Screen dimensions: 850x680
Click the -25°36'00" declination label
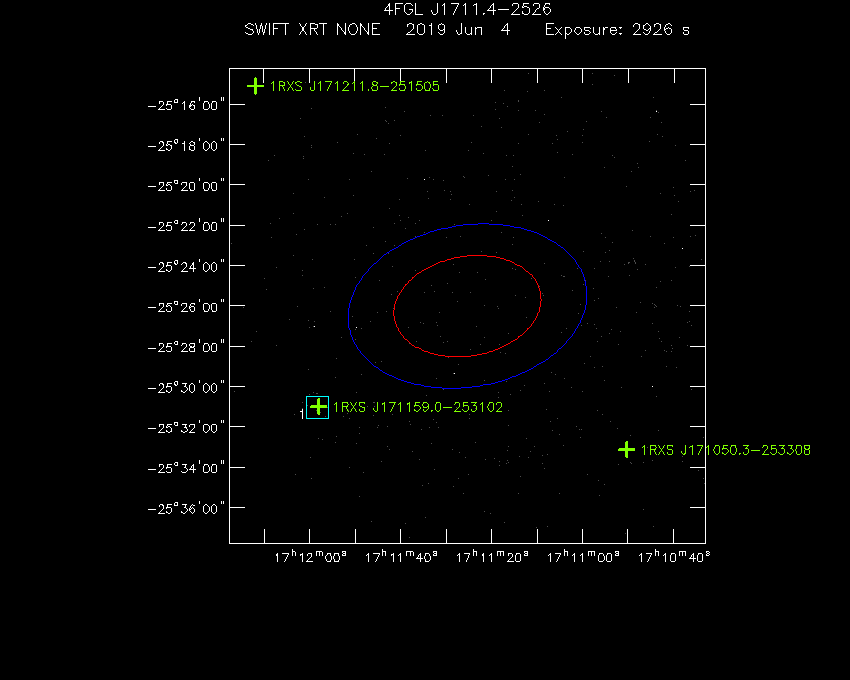186,508
